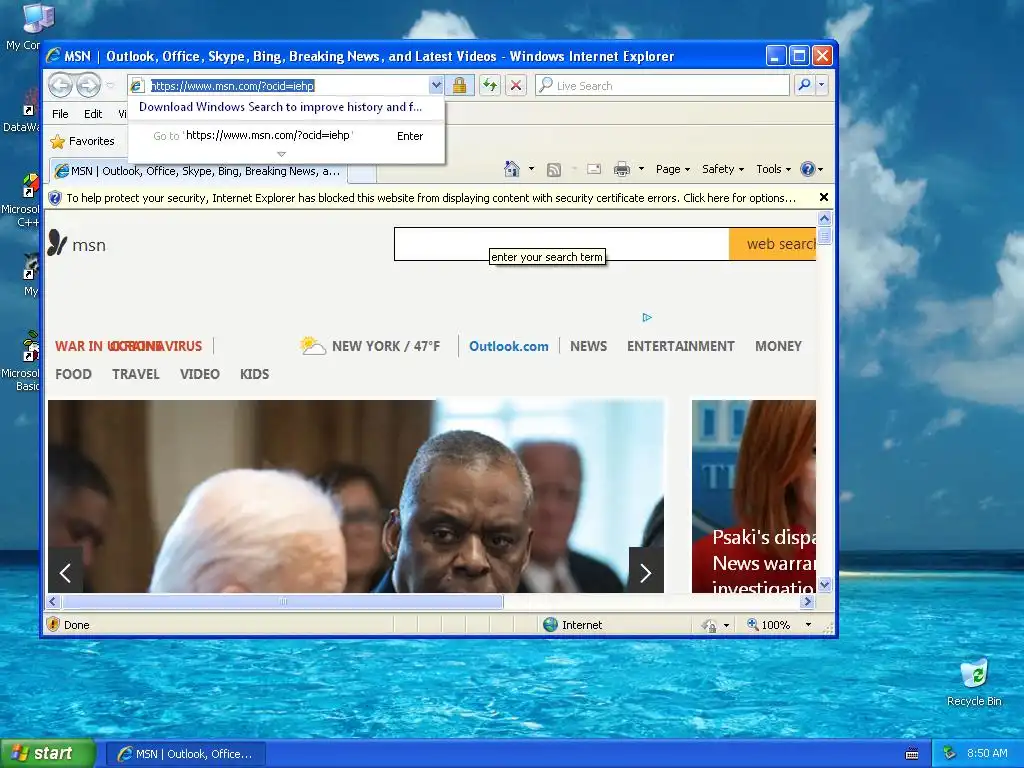Open the Tools menu
Image resolution: width=1024 pixels, height=768 pixels.
click(773, 169)
